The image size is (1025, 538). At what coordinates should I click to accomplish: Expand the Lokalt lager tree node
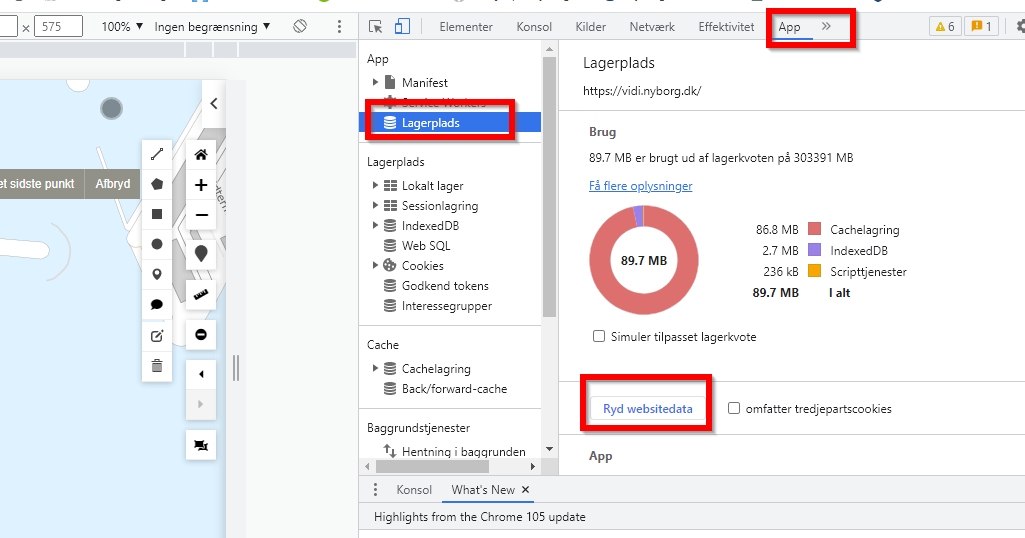point(376,186)
